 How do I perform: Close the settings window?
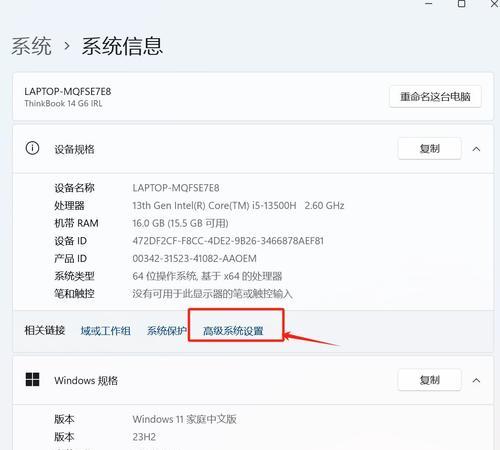pyautogui.click(x=495, y=4)
